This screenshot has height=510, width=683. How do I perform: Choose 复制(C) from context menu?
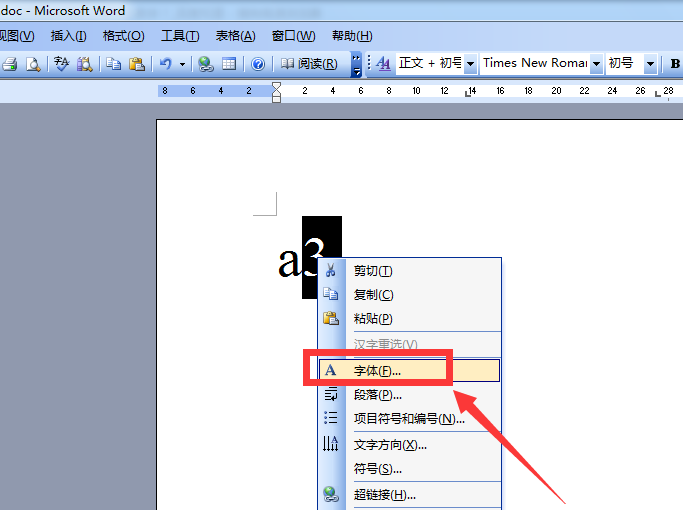point(409,295)
